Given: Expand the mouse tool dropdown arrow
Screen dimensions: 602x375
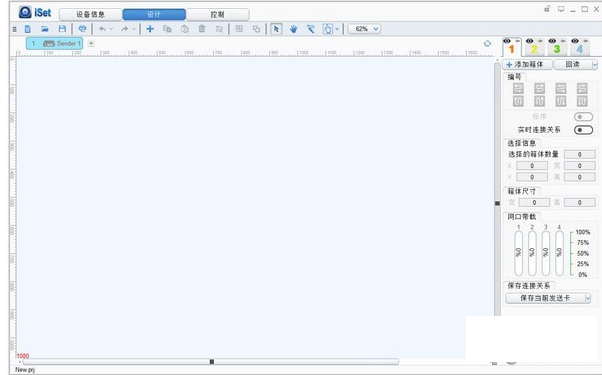Looking at the screenshot, I should pos(337,29).
